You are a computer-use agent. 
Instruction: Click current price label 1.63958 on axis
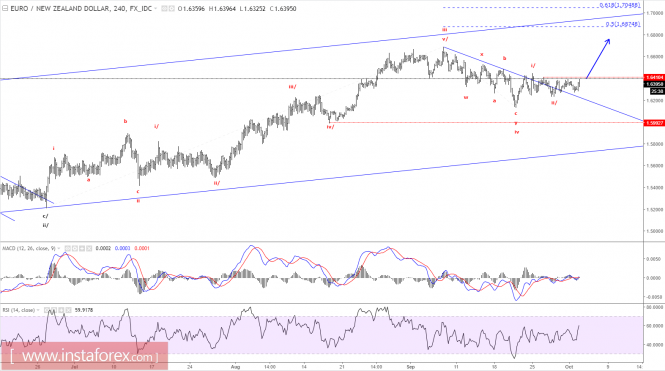pos(654,84)
